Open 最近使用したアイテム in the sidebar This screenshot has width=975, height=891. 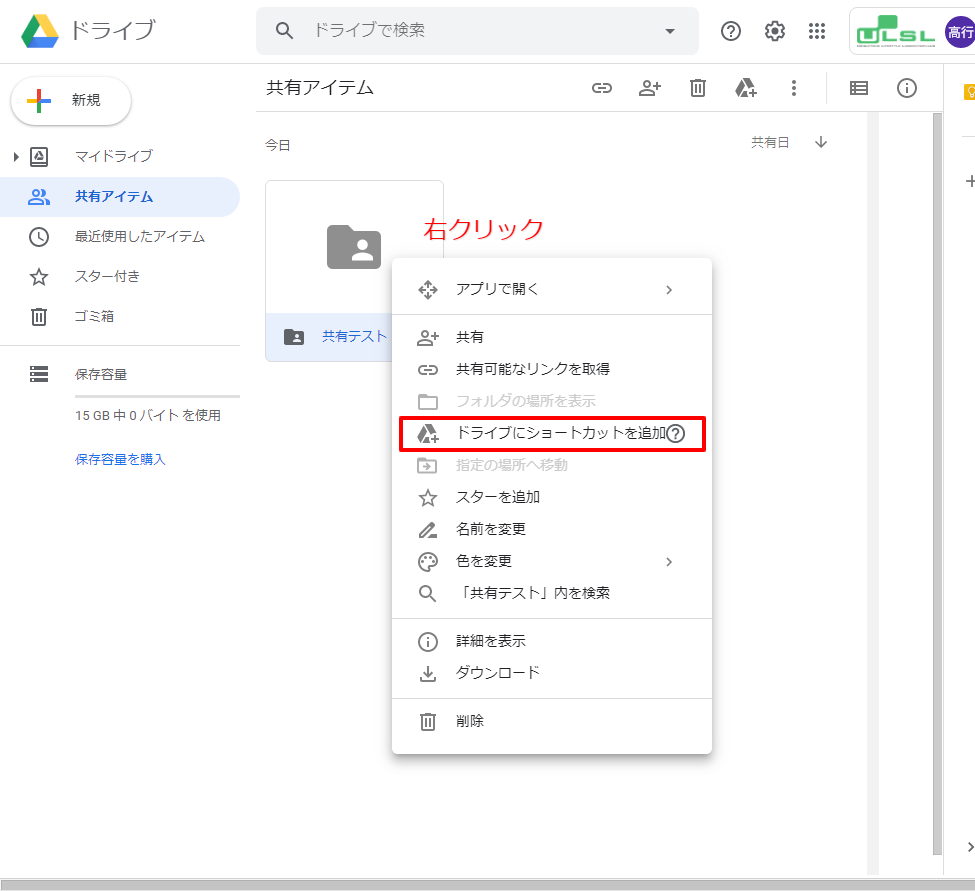pos(140,236)
